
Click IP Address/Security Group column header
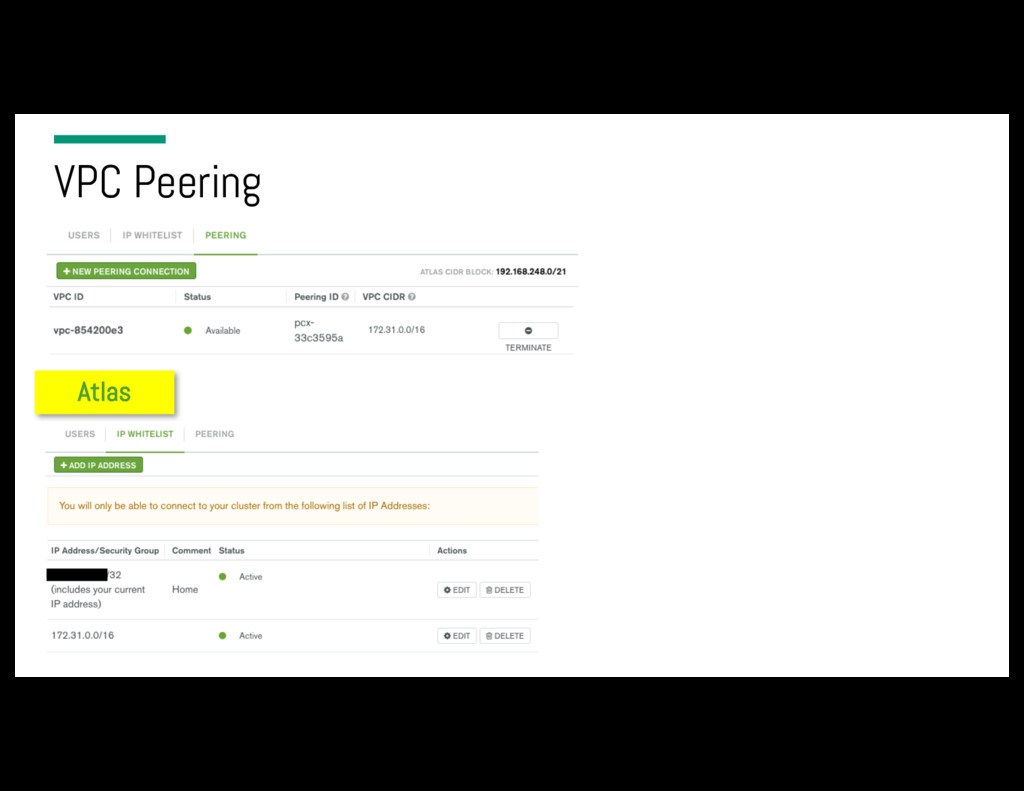[x=105, y=551]
